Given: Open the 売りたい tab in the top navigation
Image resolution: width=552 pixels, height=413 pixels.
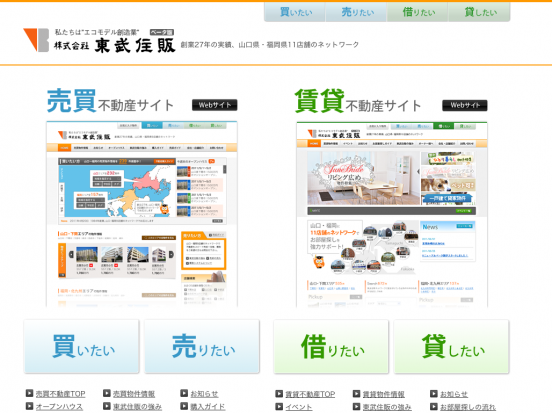Looking at the screenshot, I should coord(356,12).
